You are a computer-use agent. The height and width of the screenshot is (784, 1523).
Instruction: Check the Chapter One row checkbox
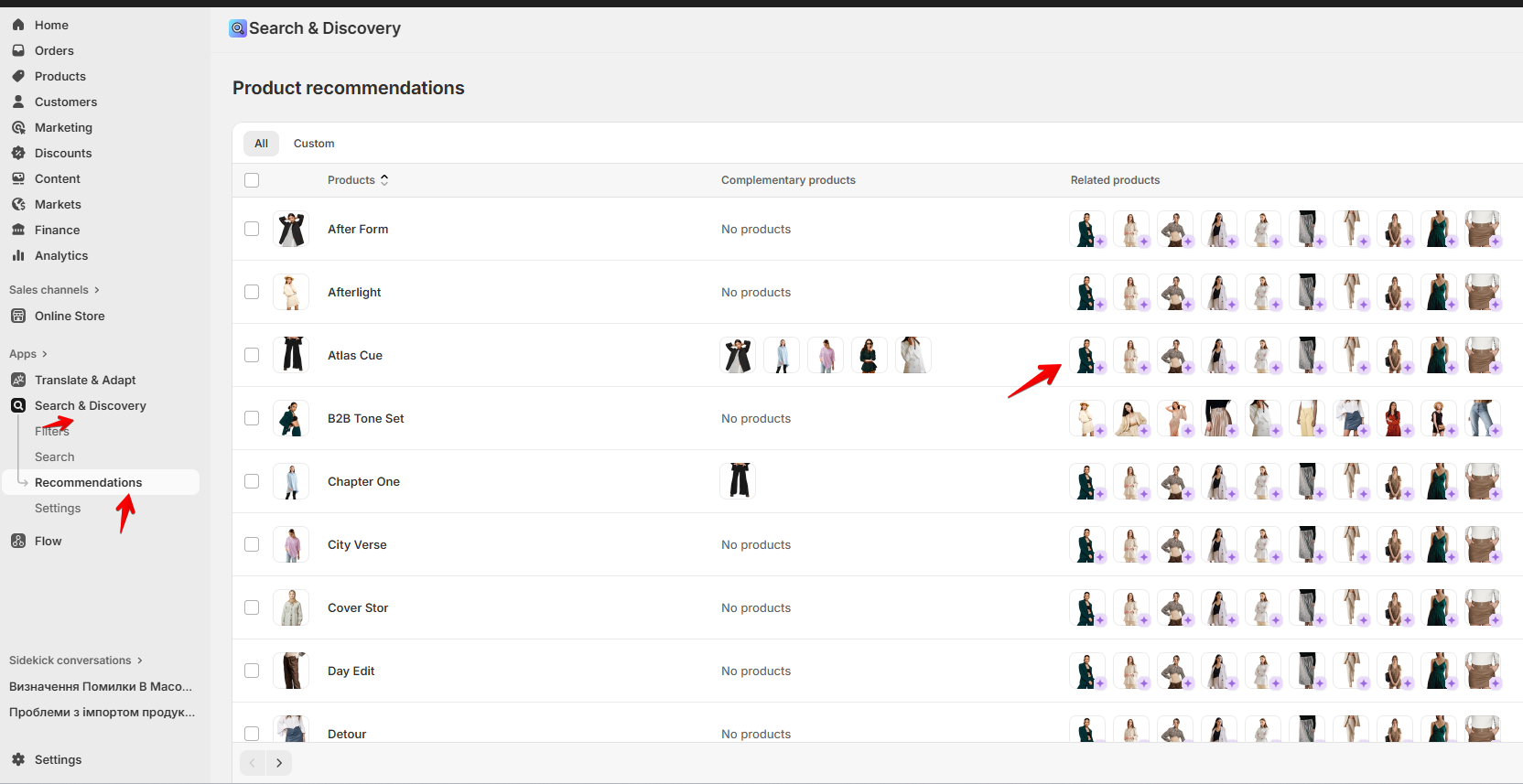[252, 481]
